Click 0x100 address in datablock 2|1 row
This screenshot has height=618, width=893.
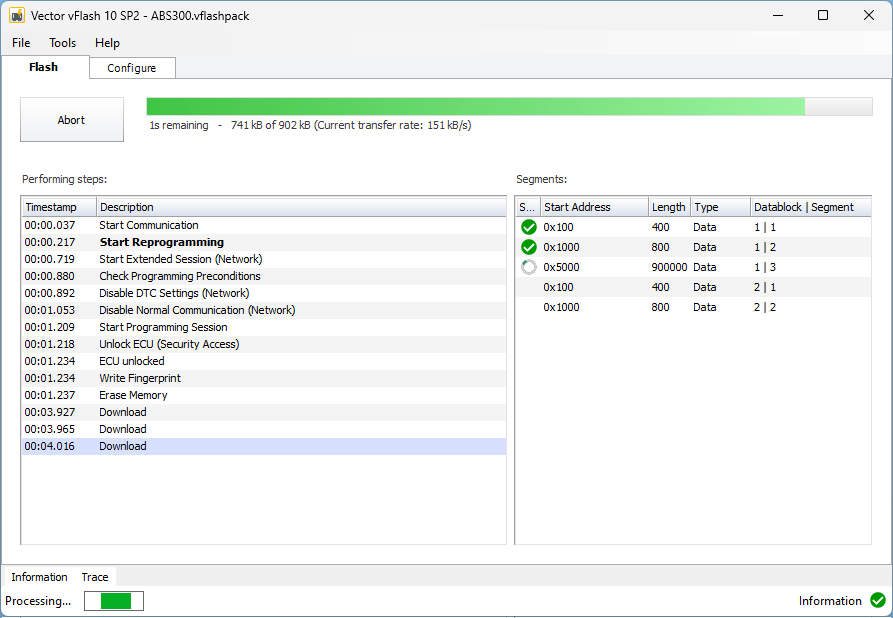pyautogui.click(x=558, y=287)
